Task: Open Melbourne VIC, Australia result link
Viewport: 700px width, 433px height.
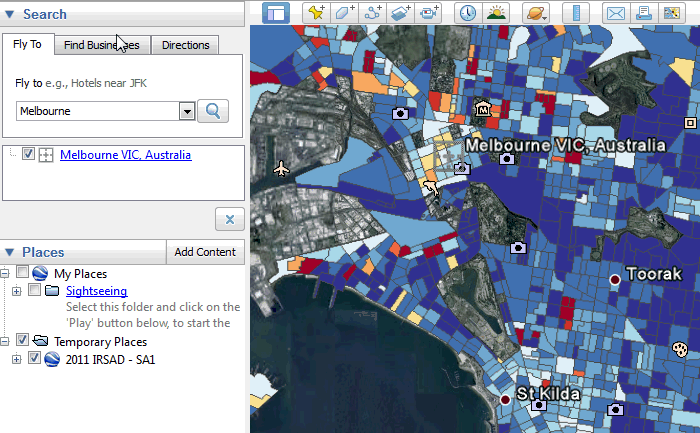Action: (x=125, y=155)
